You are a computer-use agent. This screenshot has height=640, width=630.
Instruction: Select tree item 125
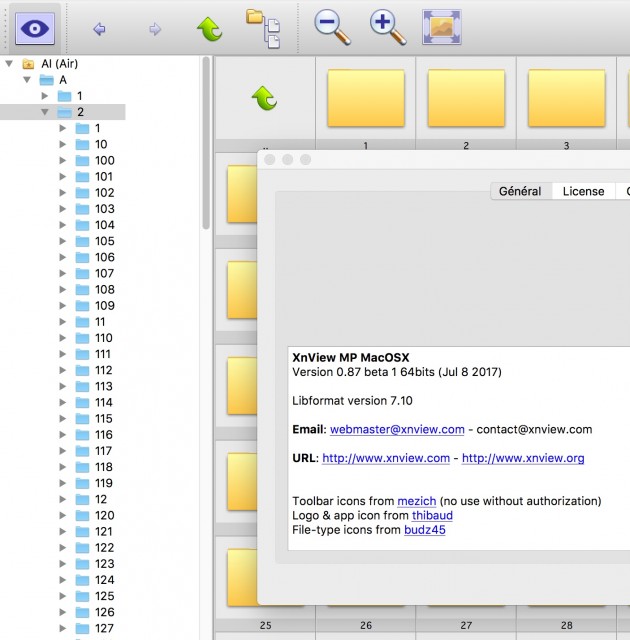[x=104, y=596]
